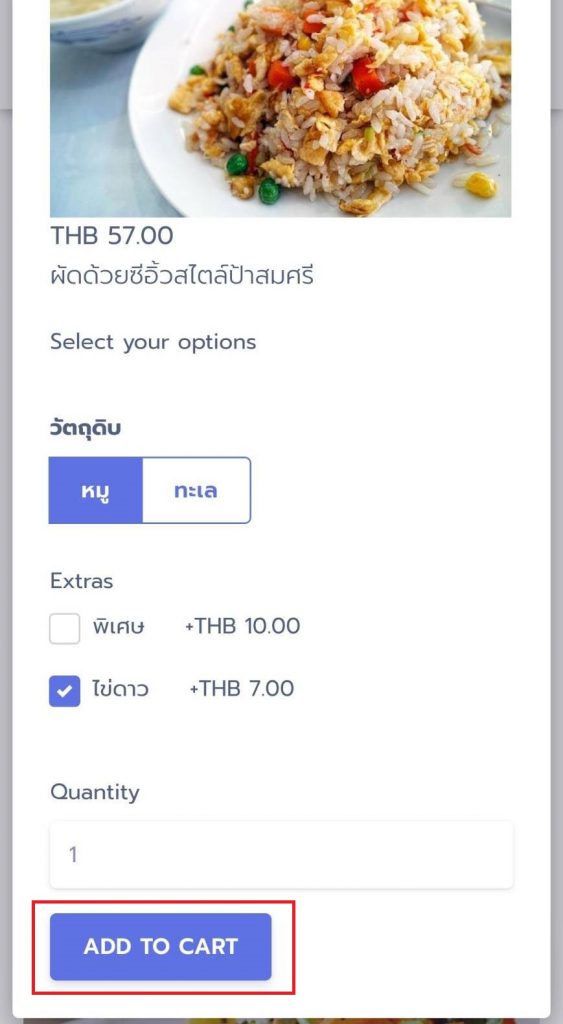
Task: Focus the Quantity input field
Action: (282, 855)
